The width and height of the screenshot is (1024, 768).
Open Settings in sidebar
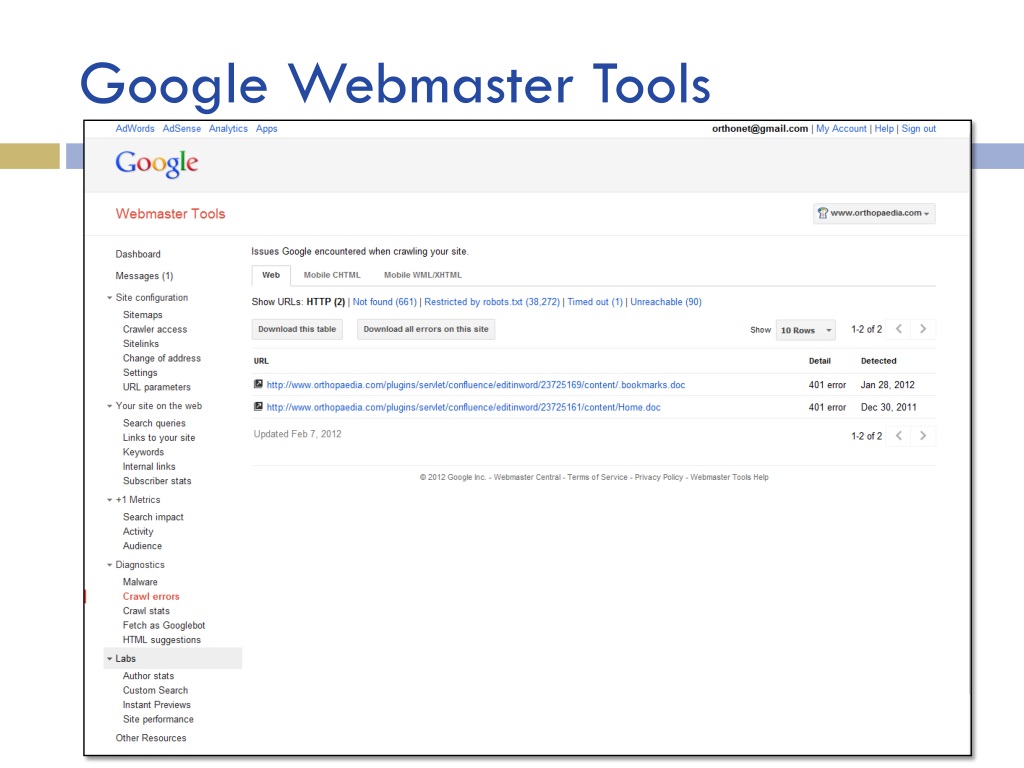click(140, 372)
